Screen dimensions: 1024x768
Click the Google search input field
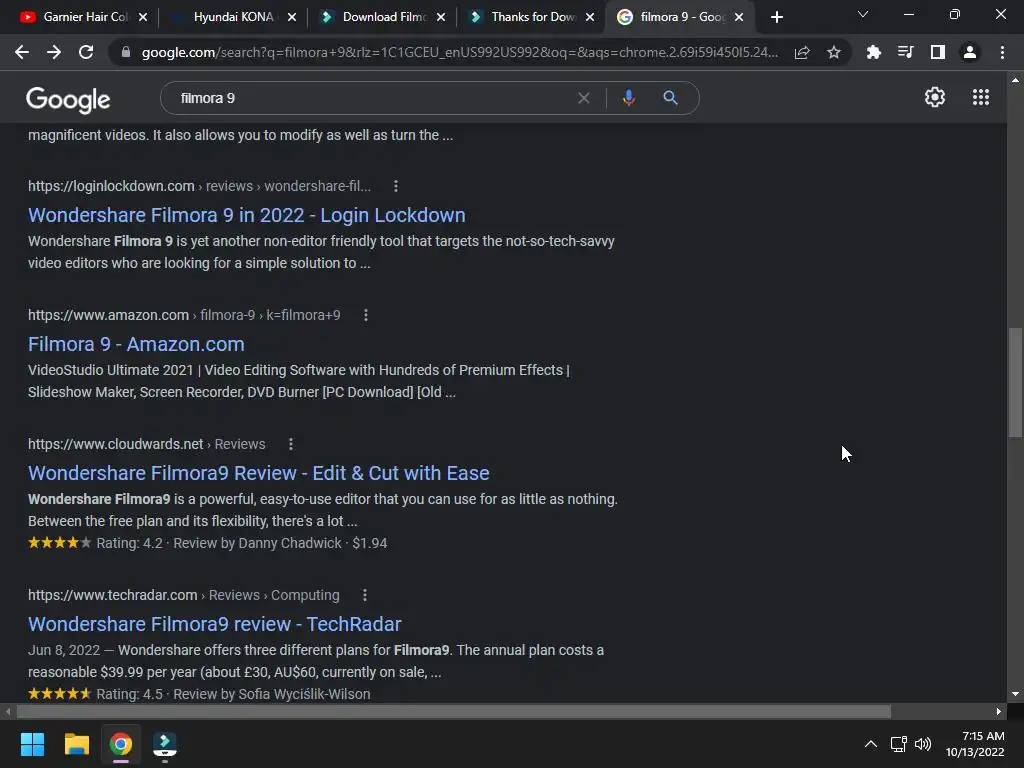(x=372, y=98)
